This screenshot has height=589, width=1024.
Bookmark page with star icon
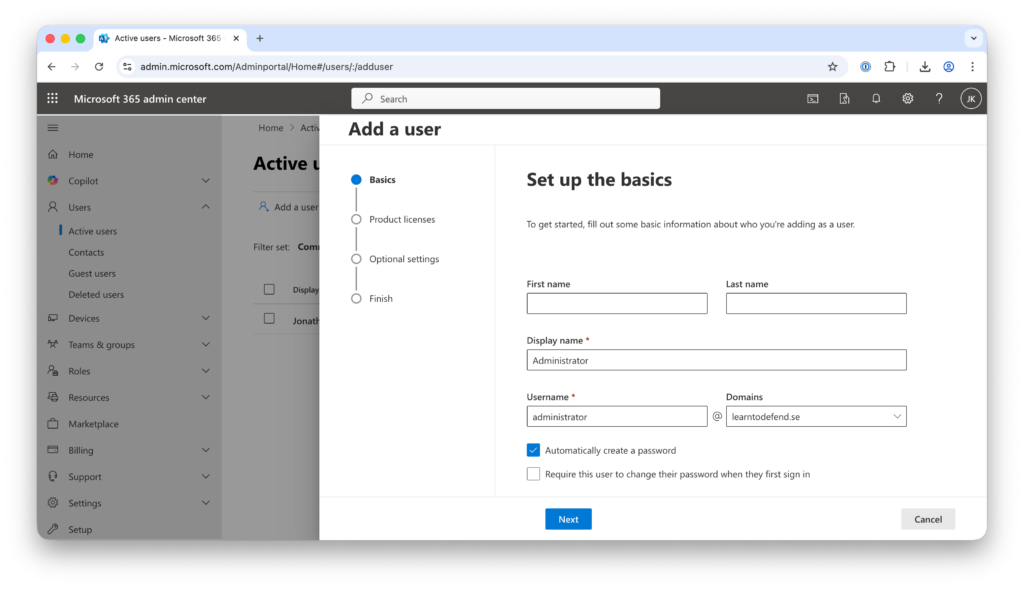pos(832,67)
